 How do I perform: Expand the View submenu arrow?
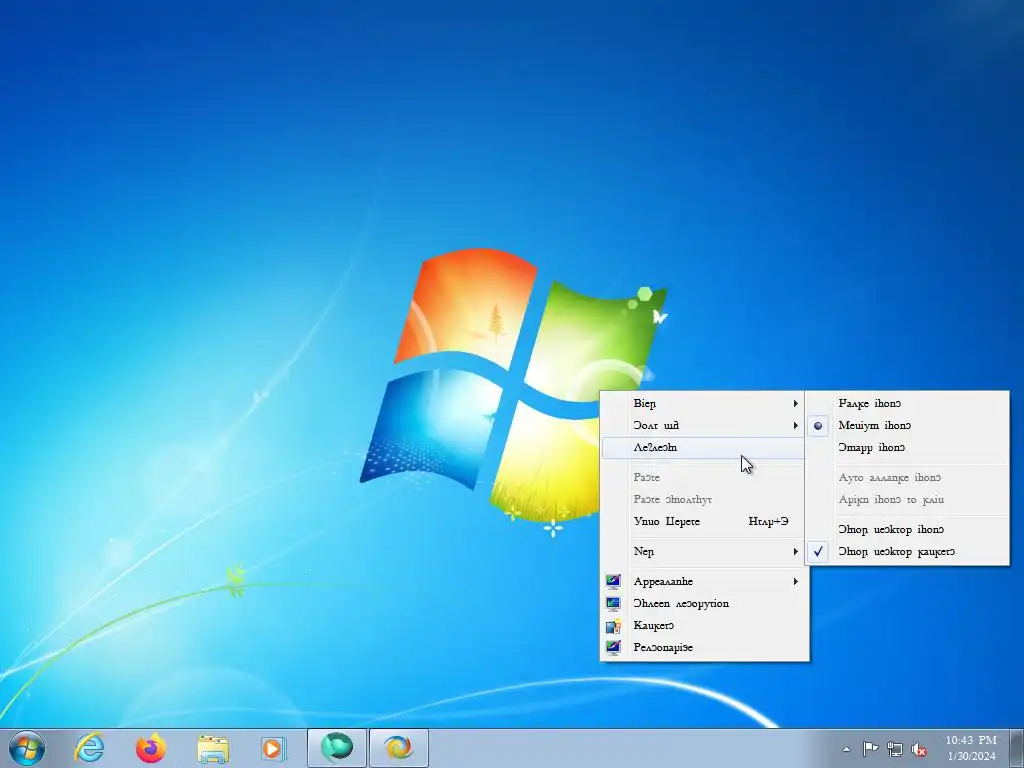(795, 404)
